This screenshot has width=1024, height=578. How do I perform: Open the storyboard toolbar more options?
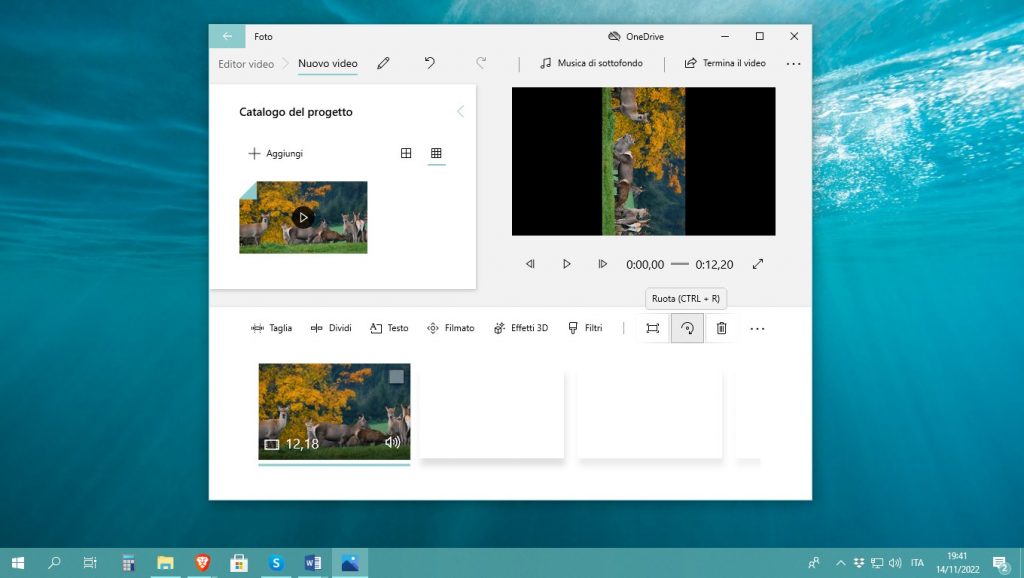click(757, 328)
